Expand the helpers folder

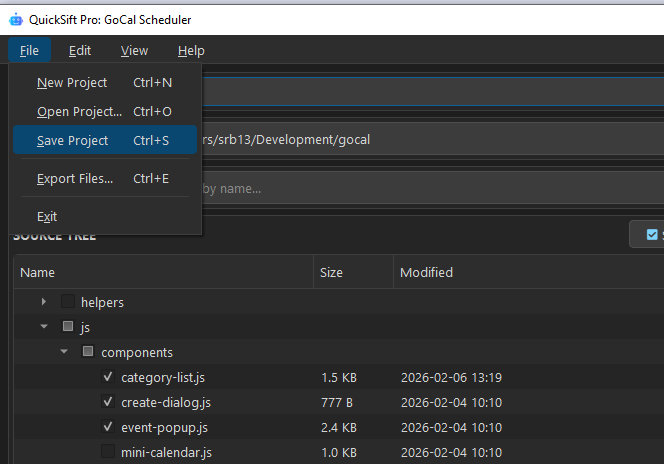click(x=43, y=302)
